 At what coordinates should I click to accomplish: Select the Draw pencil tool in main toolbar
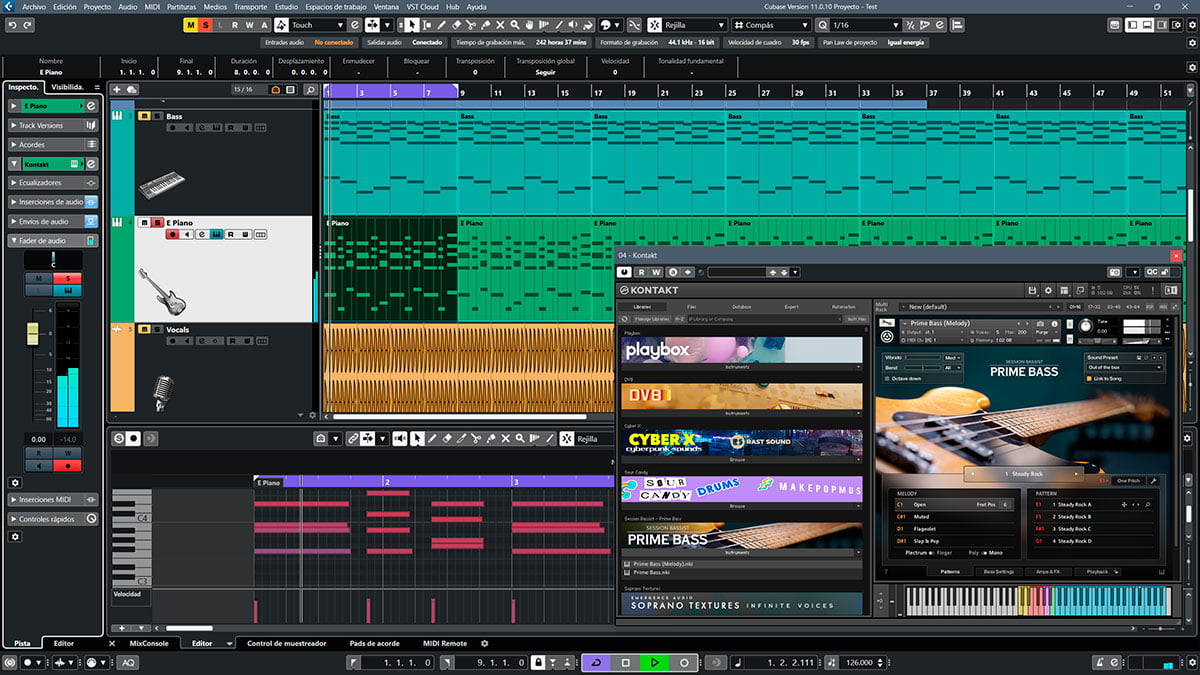point(441,25)
